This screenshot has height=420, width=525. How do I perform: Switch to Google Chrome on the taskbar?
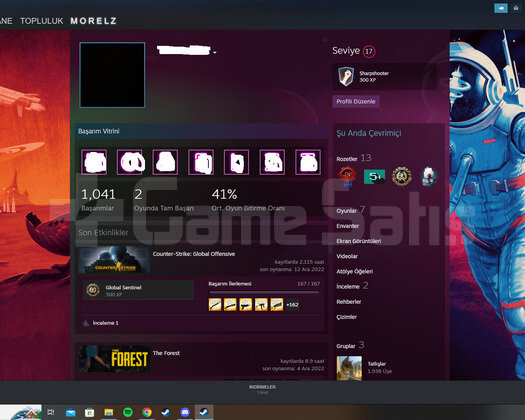147,412
